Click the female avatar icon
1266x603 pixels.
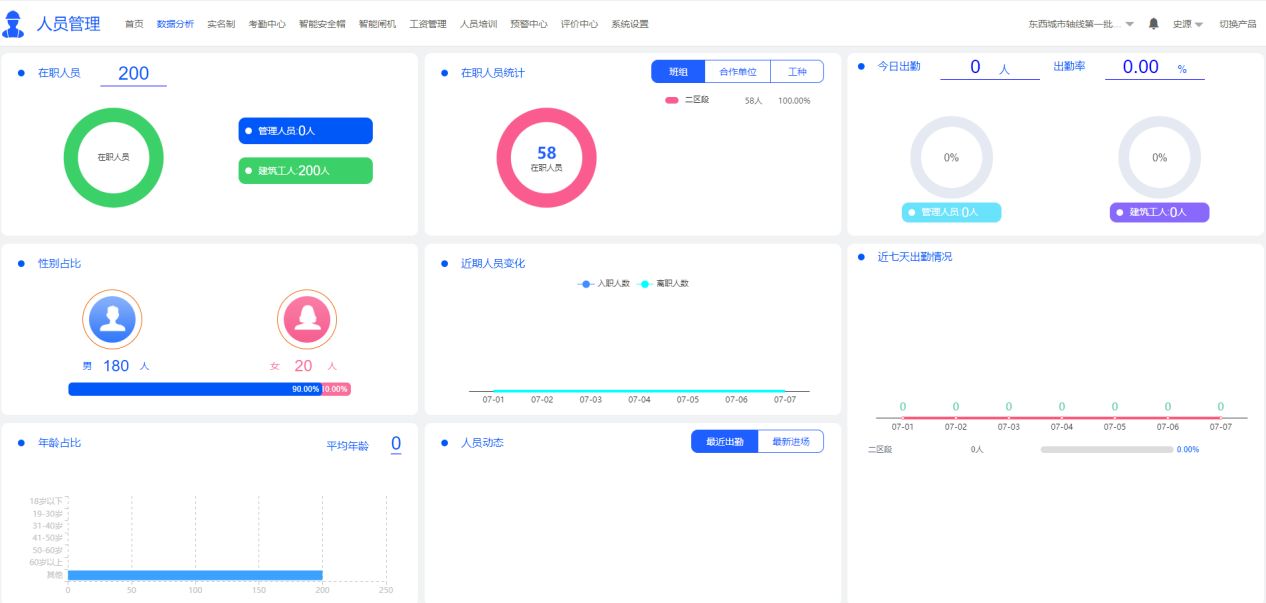(306, 319)
